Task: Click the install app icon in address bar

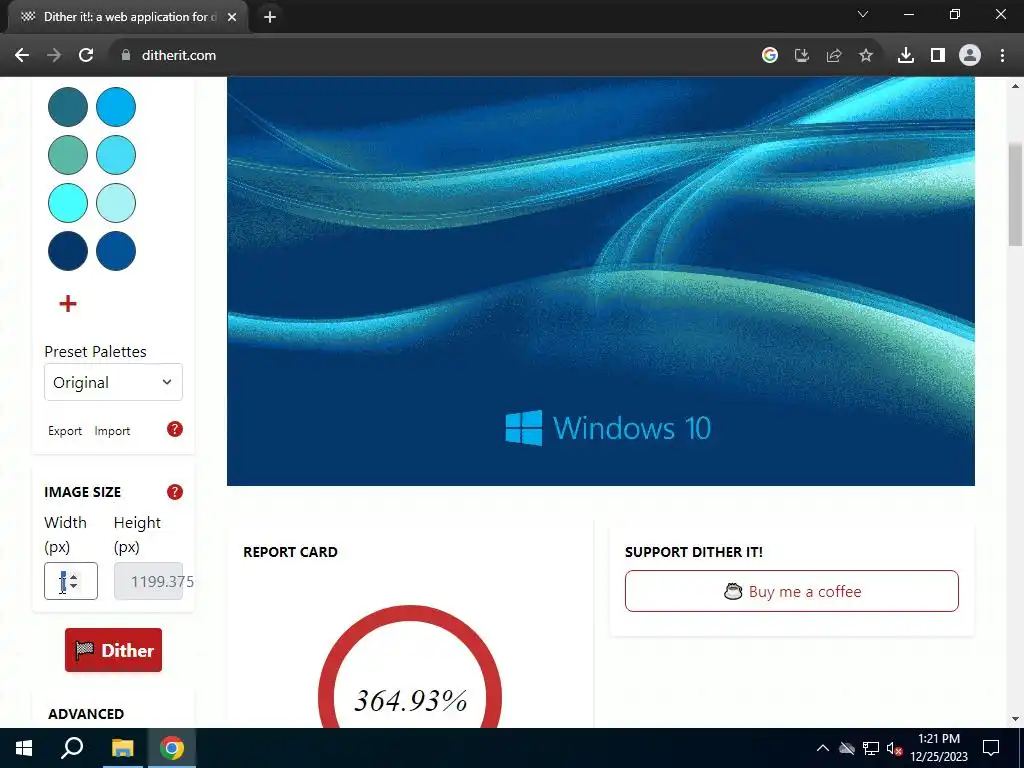Action: click(x=802, y=56)
